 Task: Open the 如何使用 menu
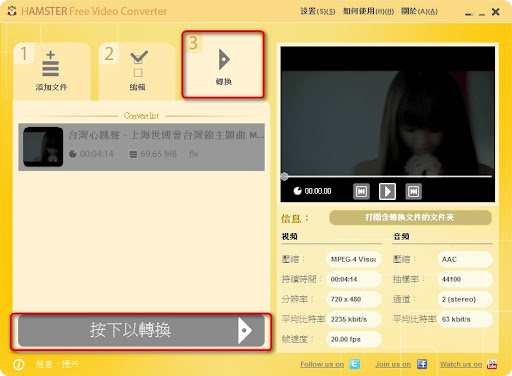(368, 11)
